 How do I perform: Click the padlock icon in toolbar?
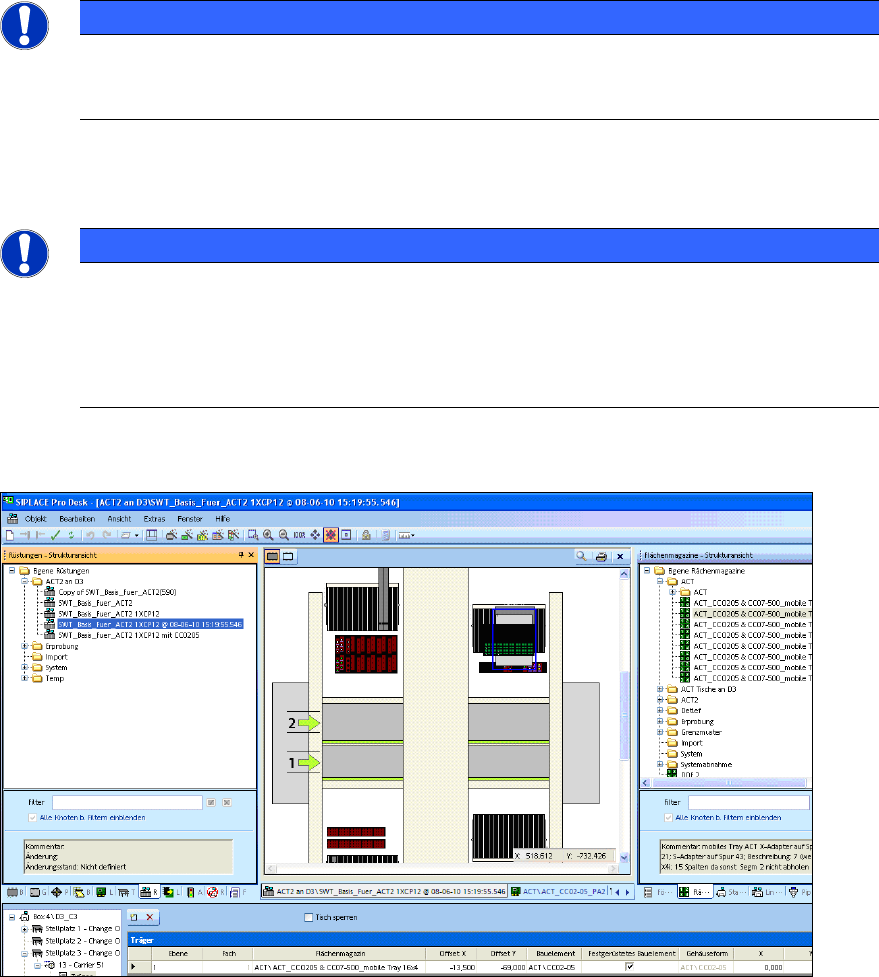366,535
